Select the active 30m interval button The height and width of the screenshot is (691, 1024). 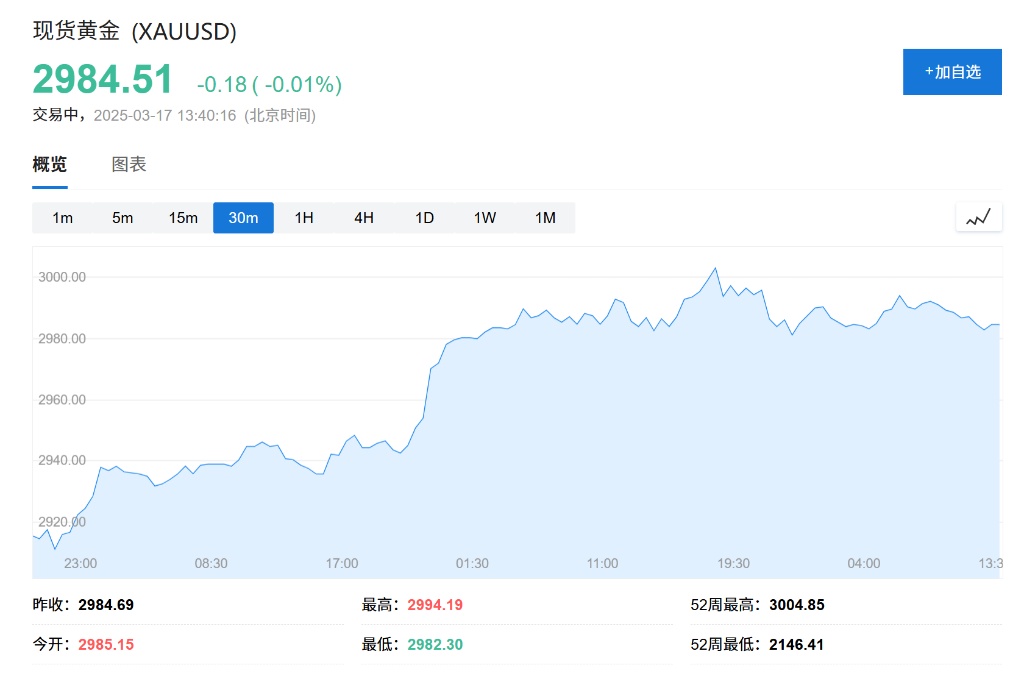coord(243,218)
